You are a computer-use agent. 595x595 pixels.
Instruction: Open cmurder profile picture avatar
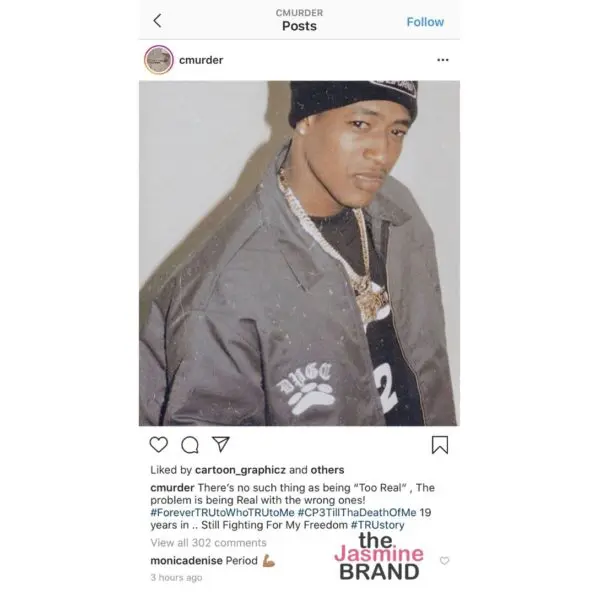(159, 60)
